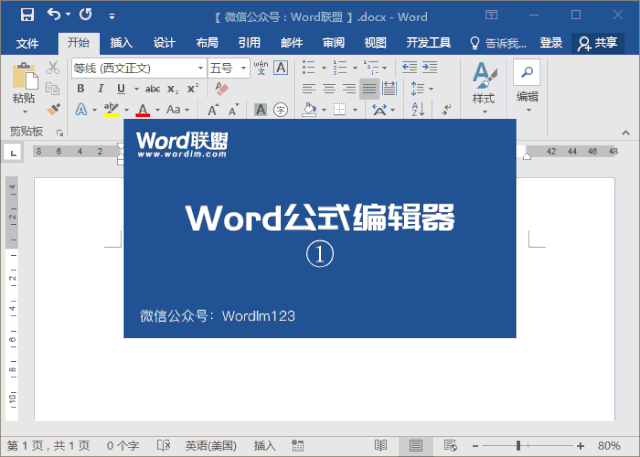Toggle Bold formatting
The image size is (640, 457).
(78, 88)
